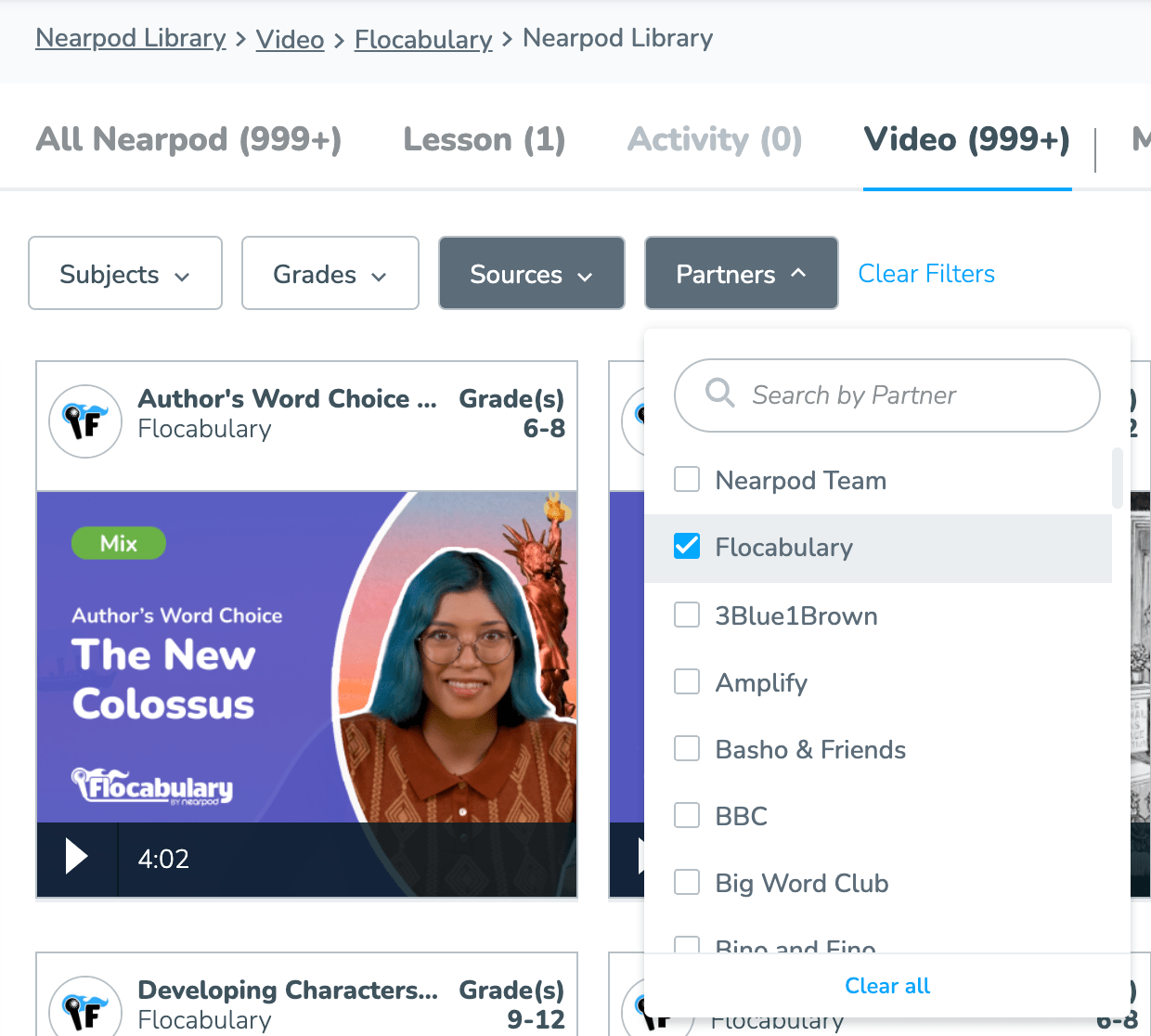Switch to Lesson (1) tab
Screen dimensions: 1151x1036
(x=485, y=139)
